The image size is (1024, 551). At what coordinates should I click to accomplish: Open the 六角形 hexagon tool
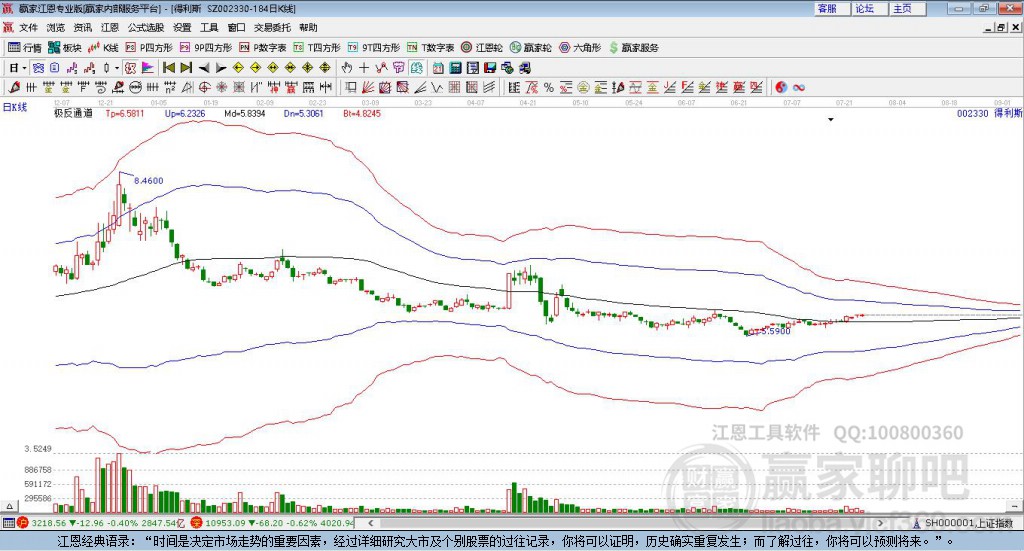[580, 48]
